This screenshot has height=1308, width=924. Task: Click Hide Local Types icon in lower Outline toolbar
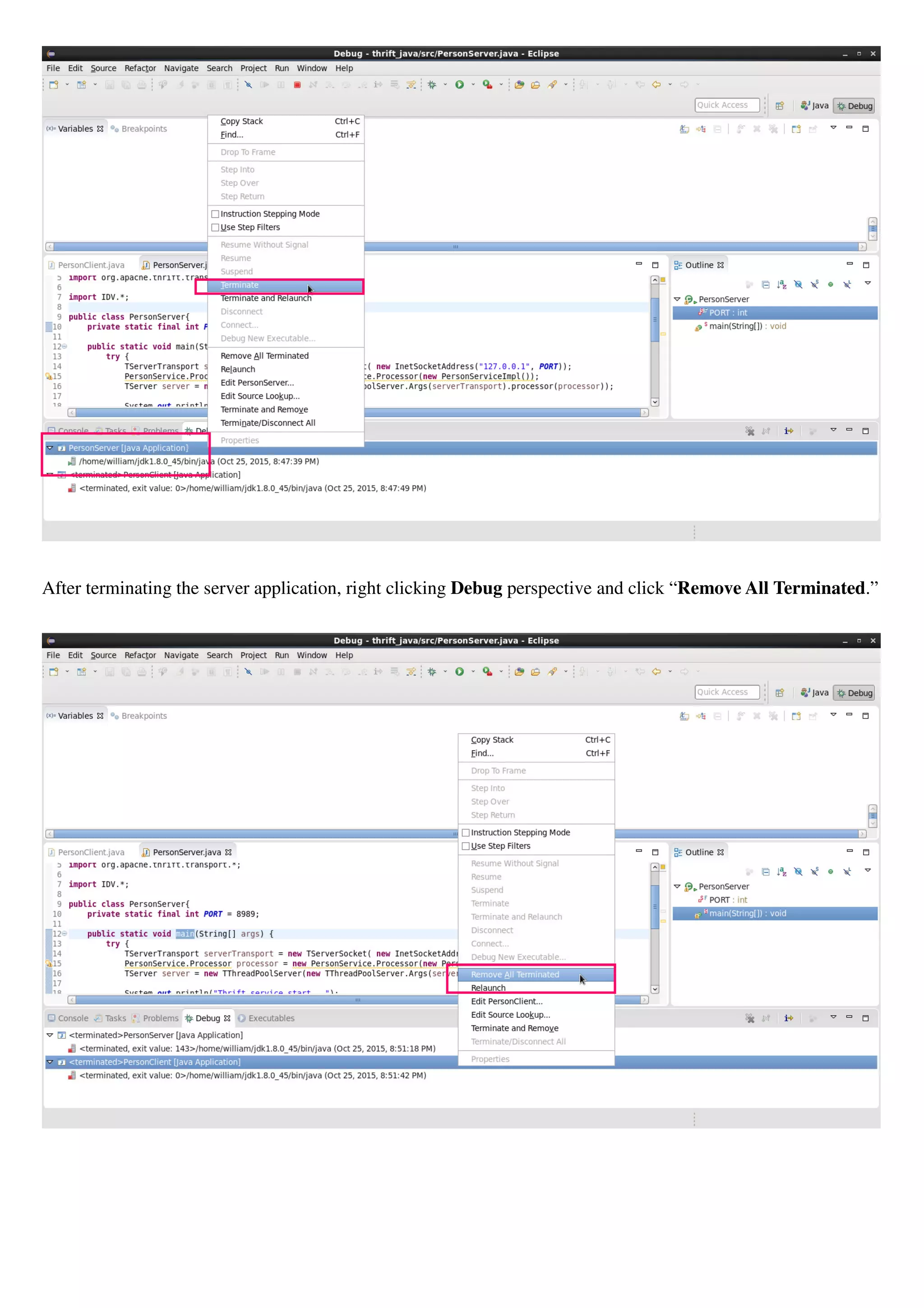[847, 872]
